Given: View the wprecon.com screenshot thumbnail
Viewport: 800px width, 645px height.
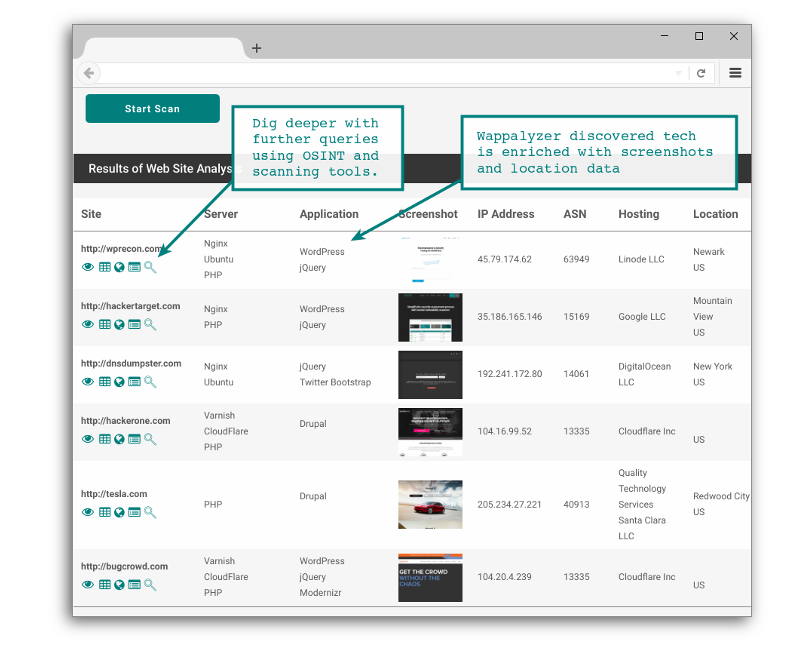Looking at the screenshot, I should 430,259.
